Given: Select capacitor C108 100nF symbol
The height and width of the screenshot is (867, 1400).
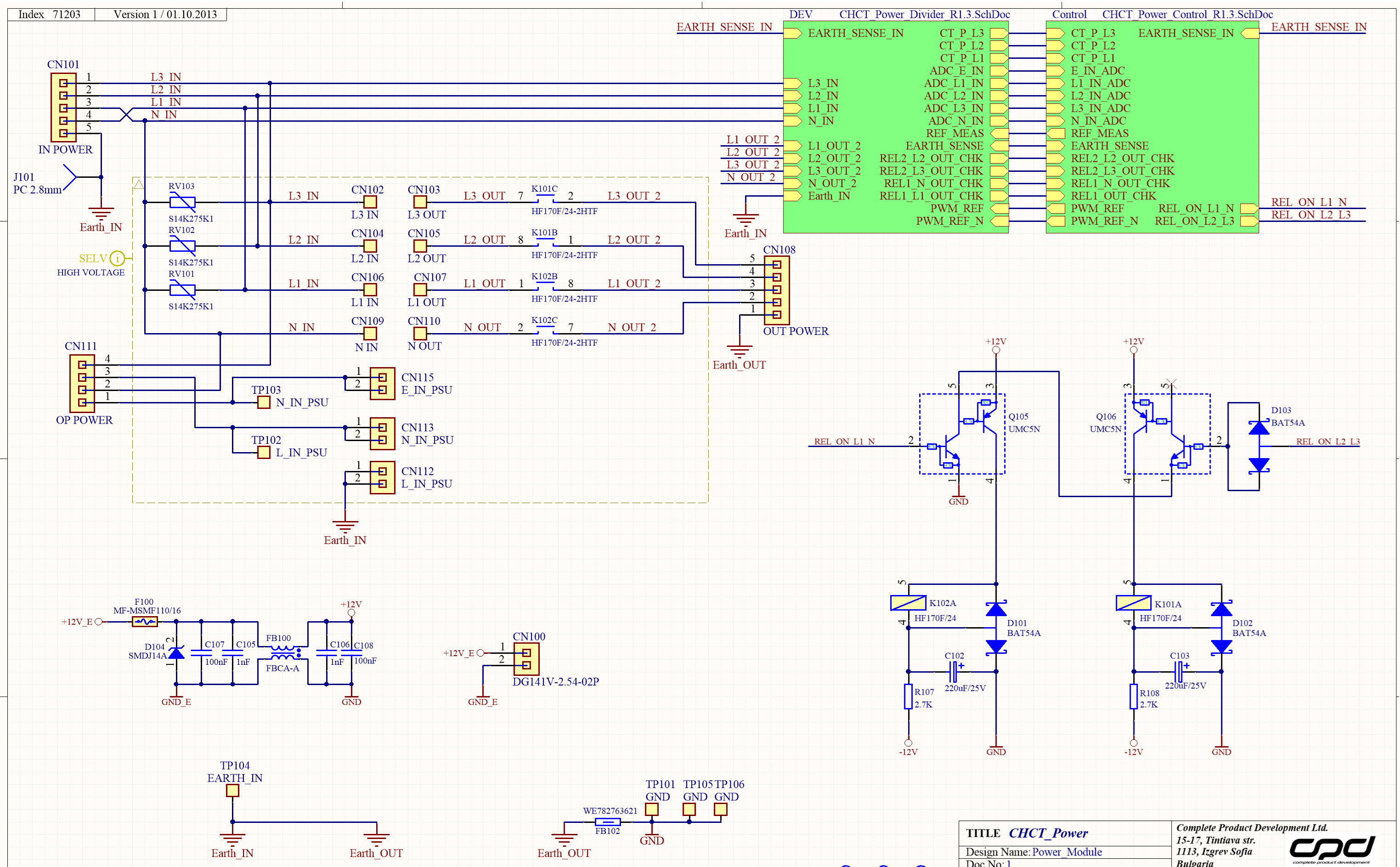Looking at the screenshot, I should [x=351, y=652].
